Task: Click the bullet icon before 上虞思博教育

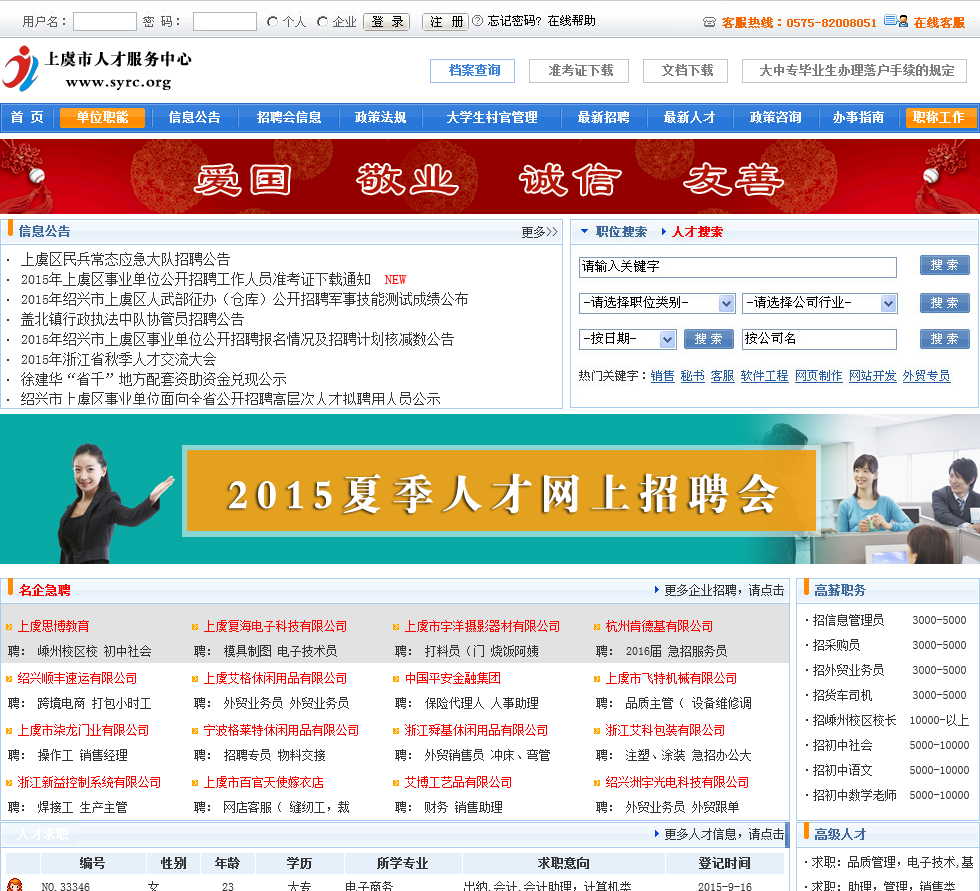Action: click(9, 627)
